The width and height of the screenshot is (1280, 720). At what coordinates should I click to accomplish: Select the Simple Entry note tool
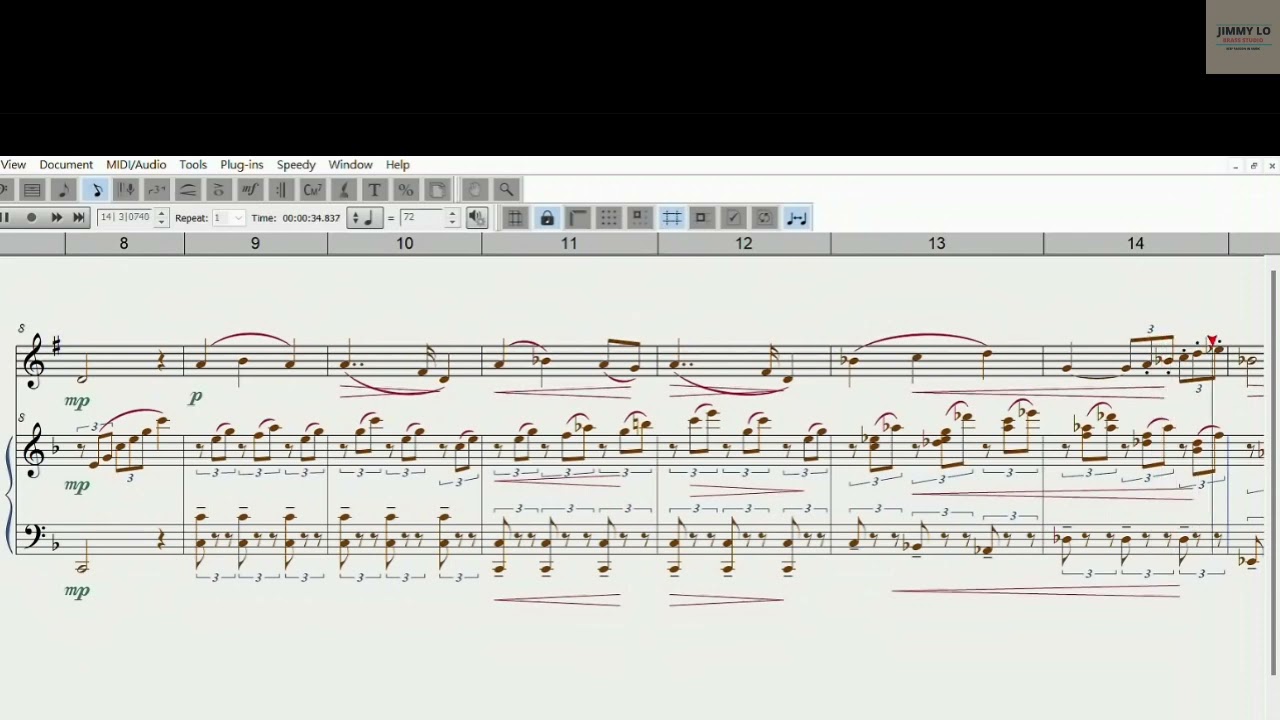coord(64,190)
